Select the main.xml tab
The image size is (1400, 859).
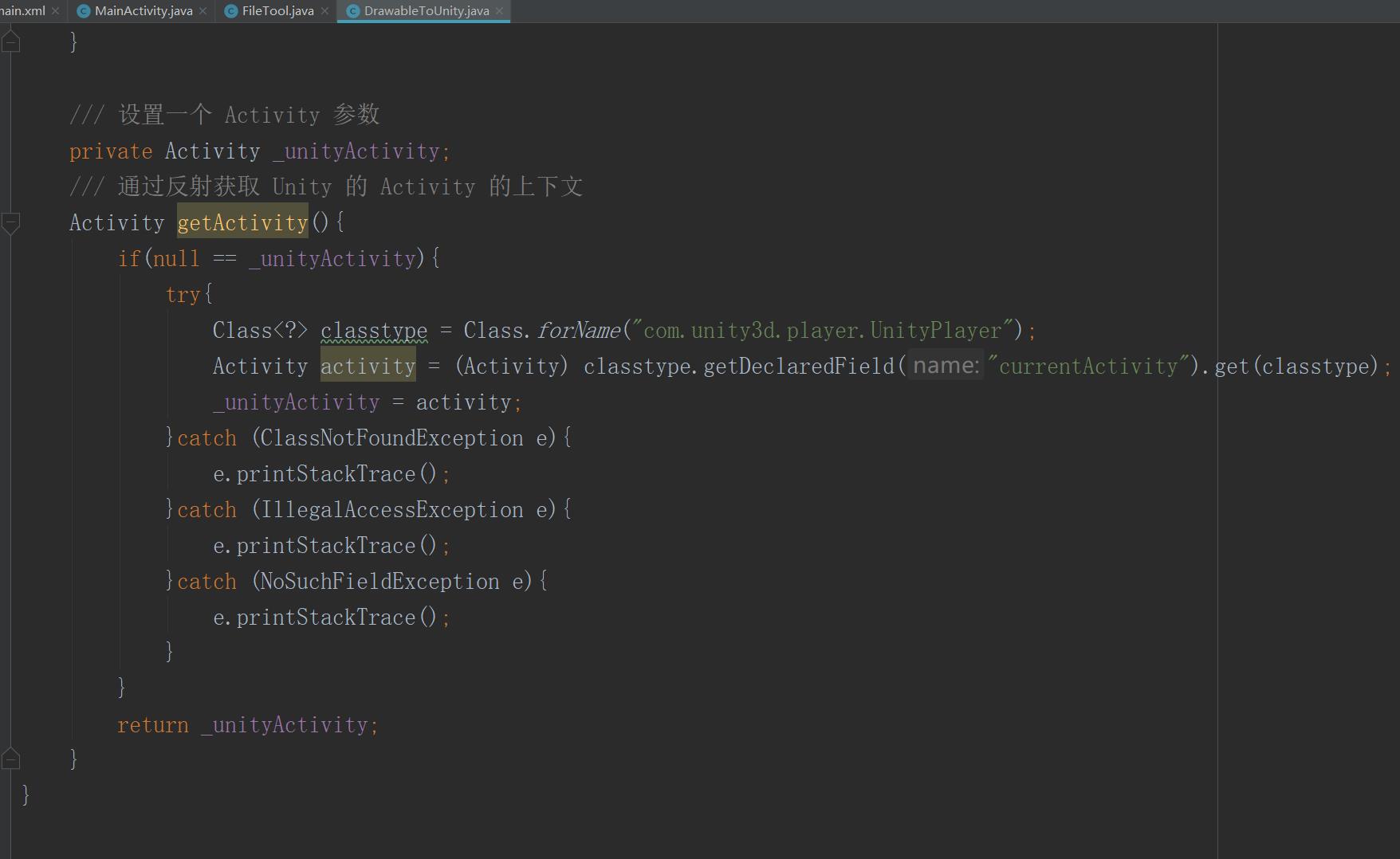click(x=24, y=10)
